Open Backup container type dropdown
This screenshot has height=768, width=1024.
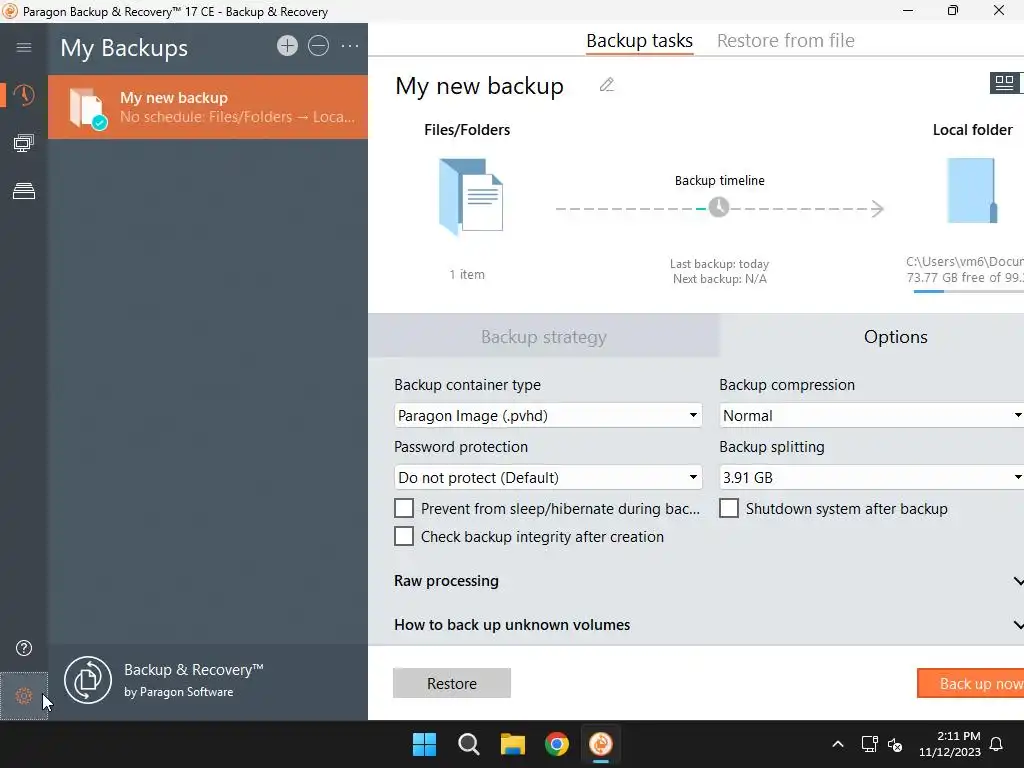coord(548,415)
